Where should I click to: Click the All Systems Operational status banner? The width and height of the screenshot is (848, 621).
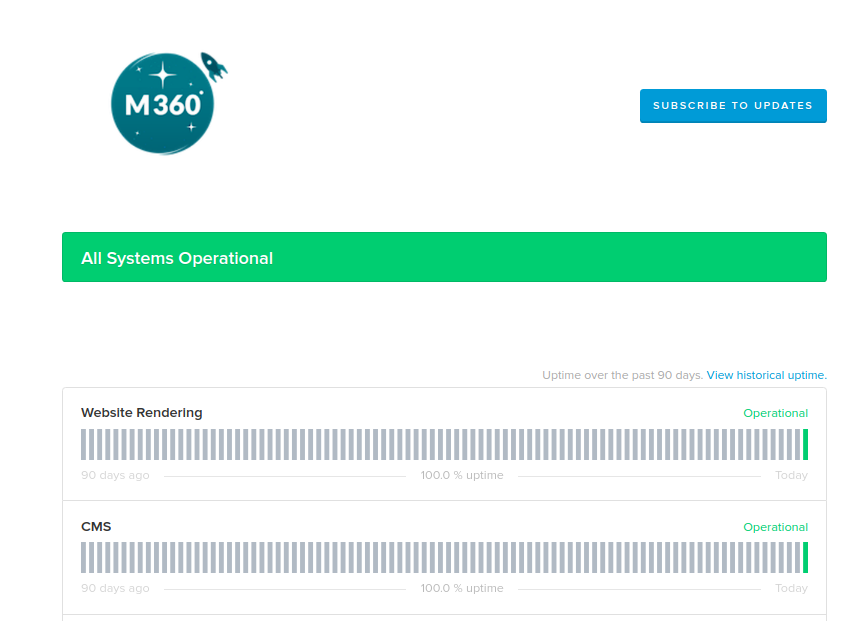coord(444,257)
